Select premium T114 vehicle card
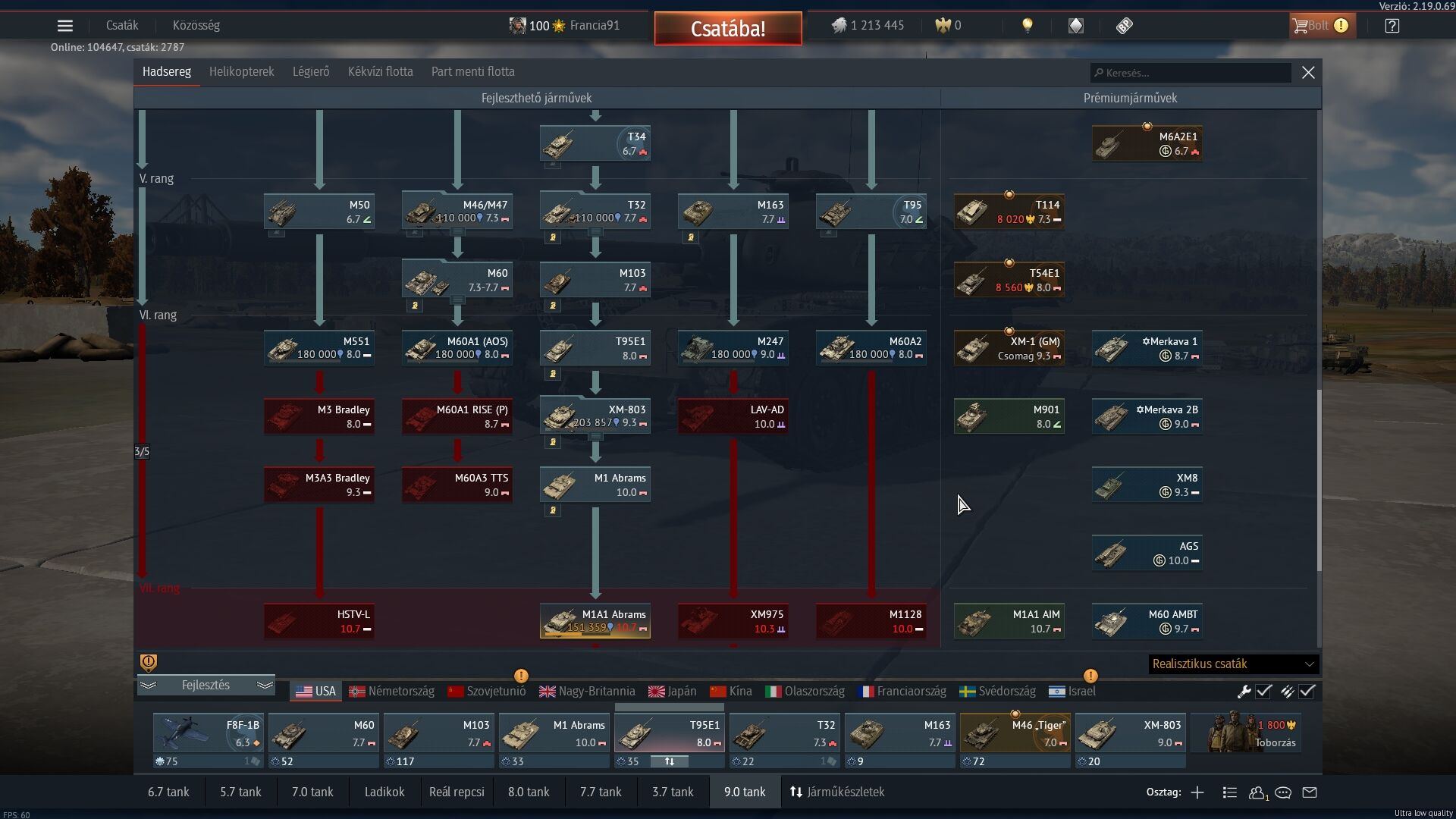Viewport: 1456px width, 819px height. click(1009, 212)
